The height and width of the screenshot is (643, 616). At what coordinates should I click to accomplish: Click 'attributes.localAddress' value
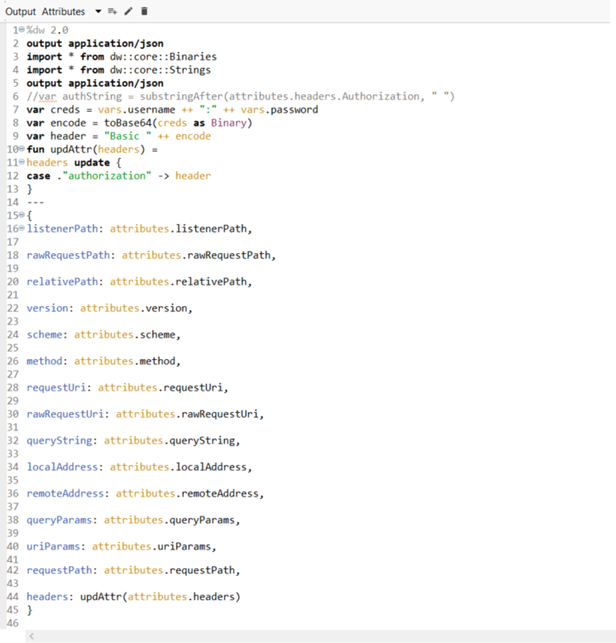click(x=178, y=467)
